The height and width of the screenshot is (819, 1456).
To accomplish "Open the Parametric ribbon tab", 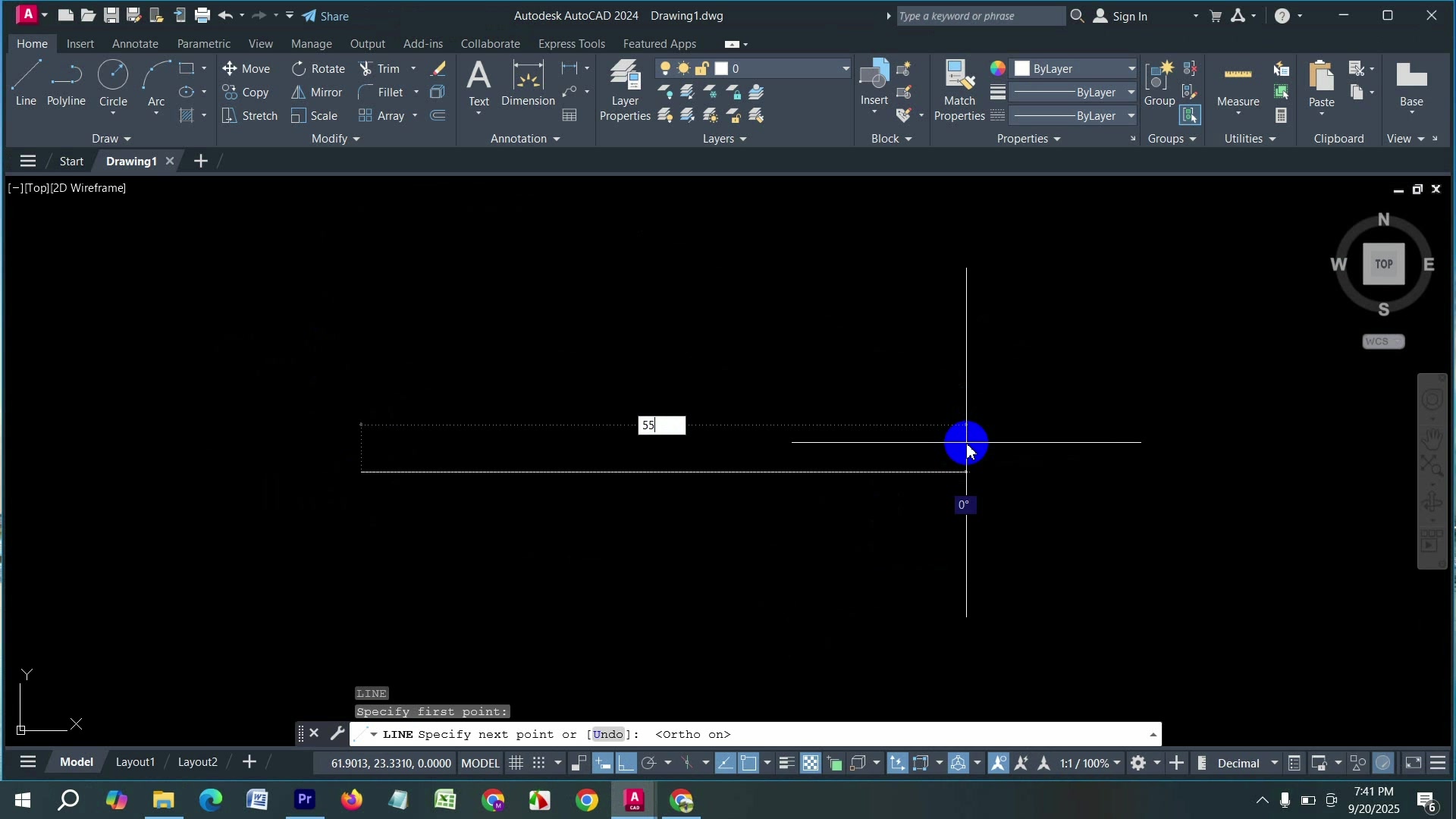I will [203, 44].
